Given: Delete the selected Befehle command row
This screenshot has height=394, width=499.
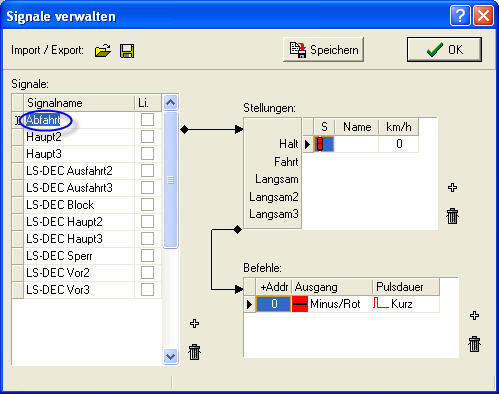Looking at the screenshot, I should tap(474, 344).
